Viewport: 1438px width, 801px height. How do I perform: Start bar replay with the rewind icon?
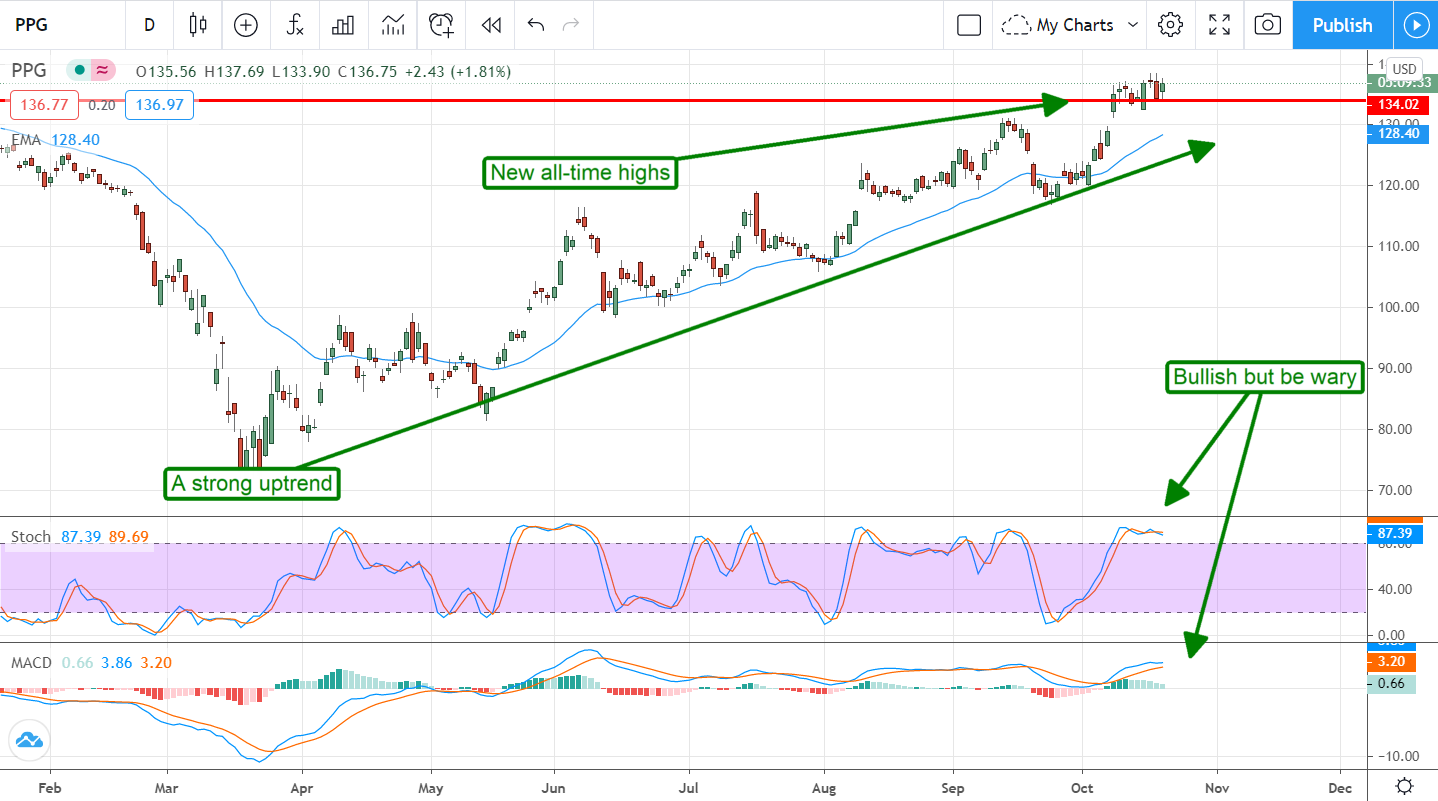(490, 25)
